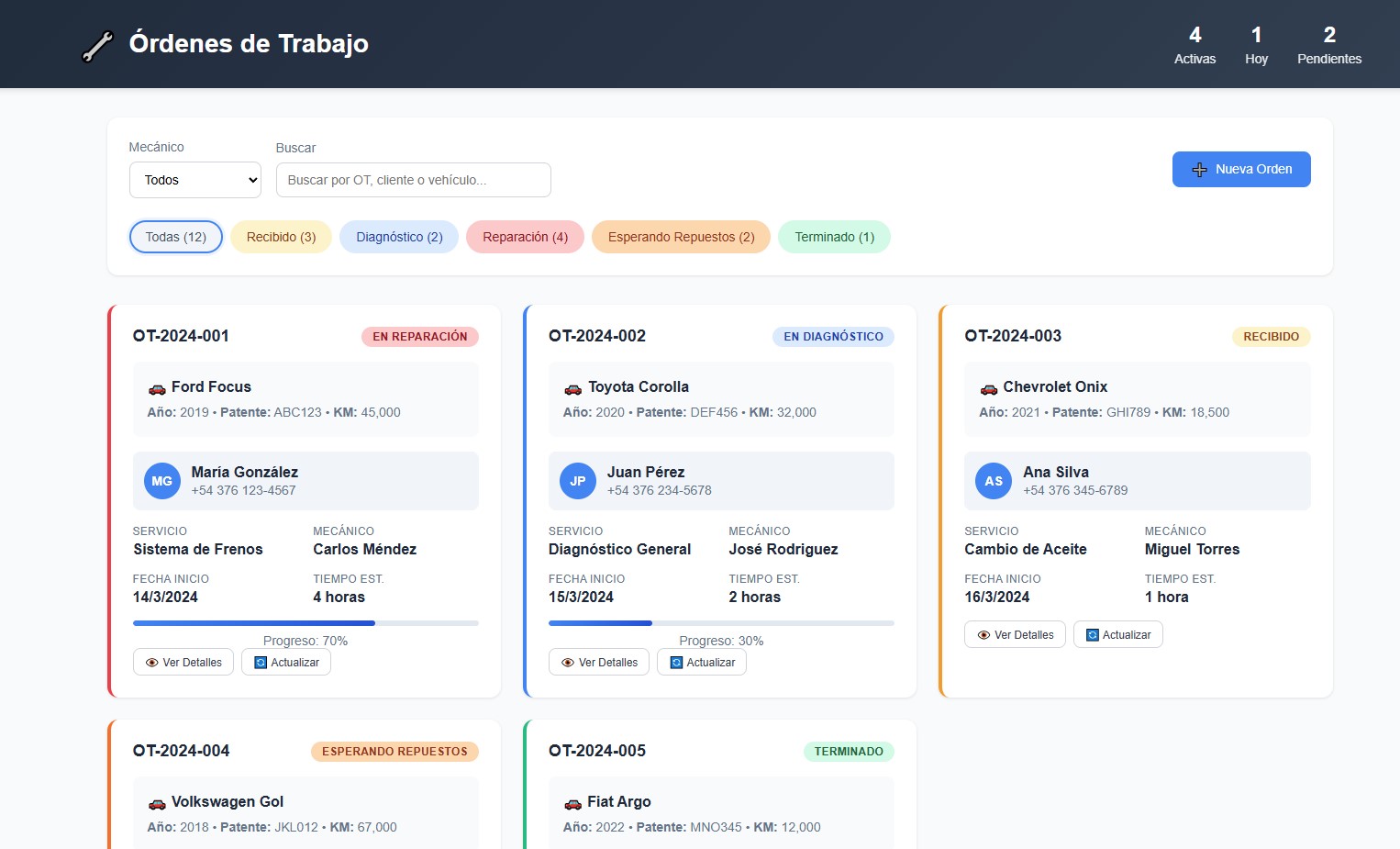The width and height of the screenshot is (1400, 849).
Task: Click eye icon in OT-2024-002 Ver Detalles
Action: [568, 663]
